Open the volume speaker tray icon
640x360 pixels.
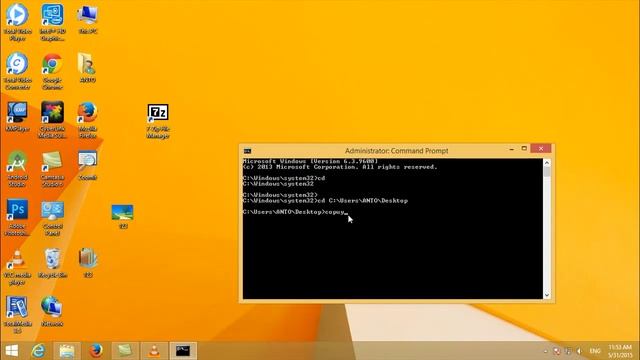click(579, 351)
